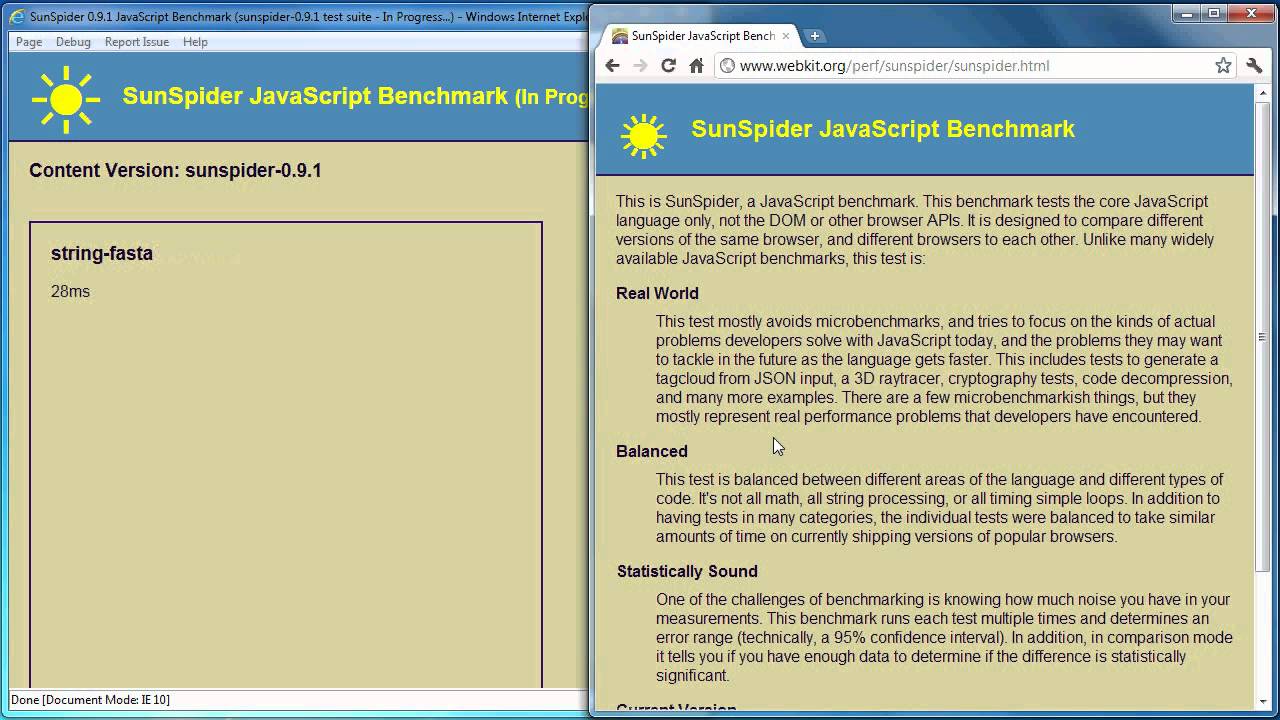The height and width of the screenshot is (720, 1280).
Task: Maximize the Chrome window
Action: [x=1214, y=13]
